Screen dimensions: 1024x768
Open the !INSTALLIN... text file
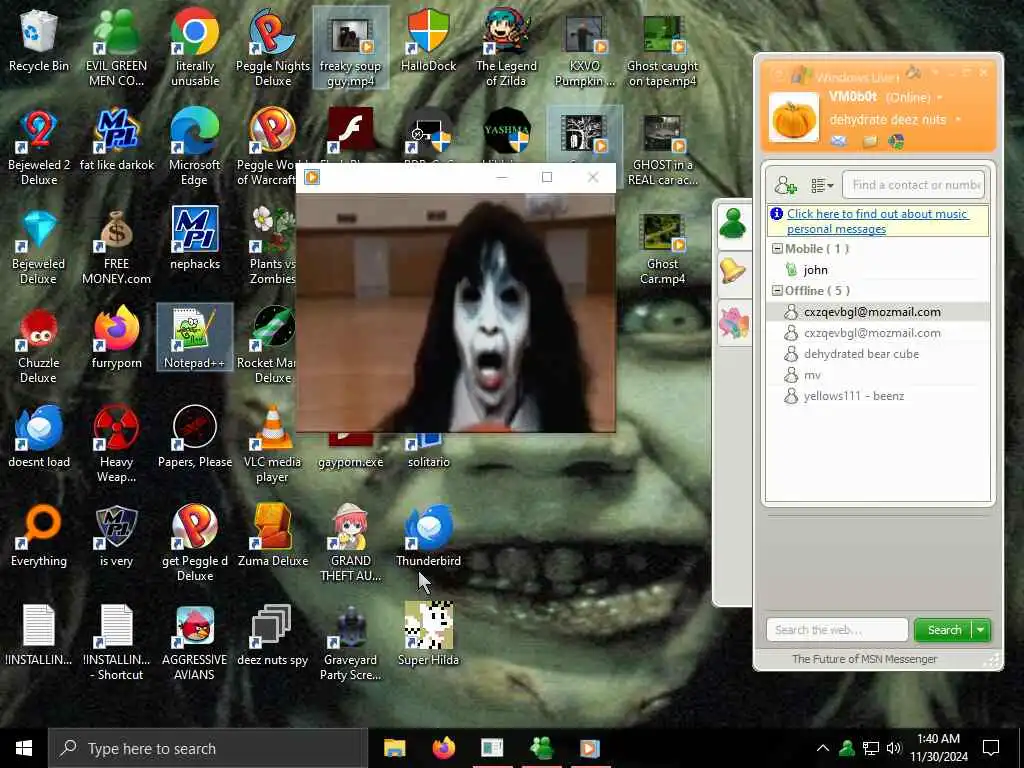click(39, 635)
